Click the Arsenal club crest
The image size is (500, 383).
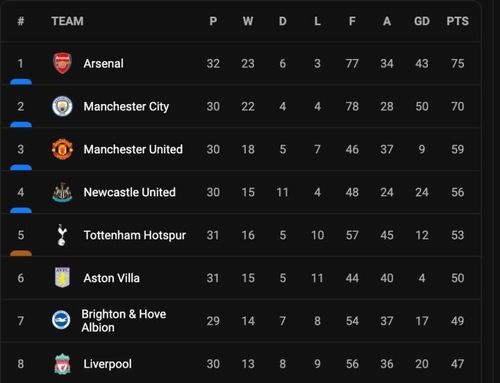[x=62, y=63]
